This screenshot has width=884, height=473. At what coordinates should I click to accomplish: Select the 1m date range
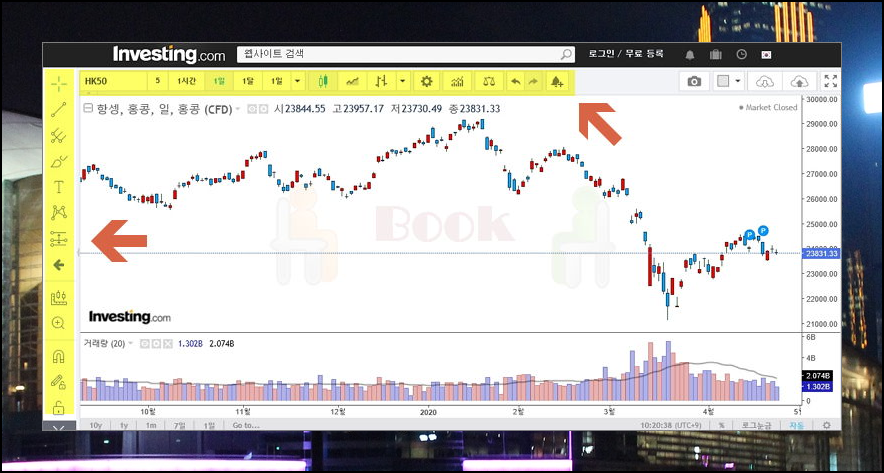151,425
